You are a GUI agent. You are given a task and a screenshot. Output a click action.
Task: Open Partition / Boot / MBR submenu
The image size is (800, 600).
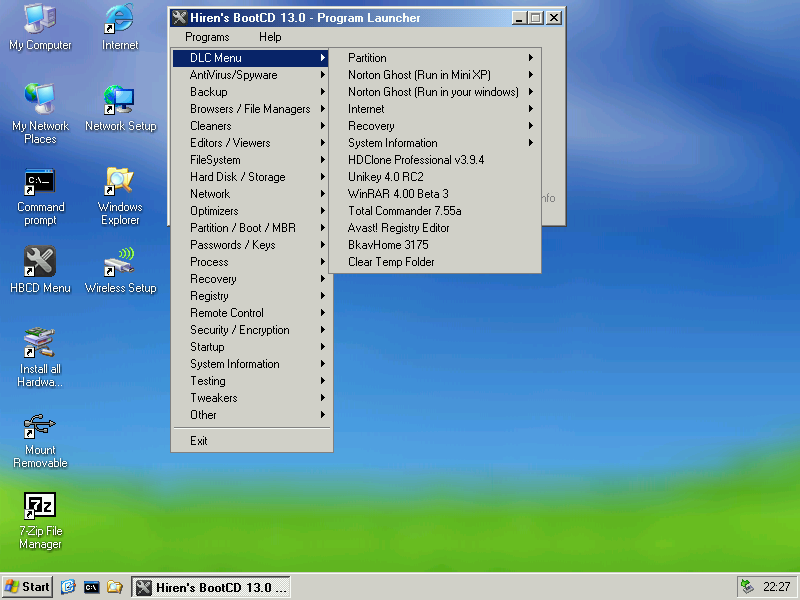pyautogui.click(x=251, y=228)
